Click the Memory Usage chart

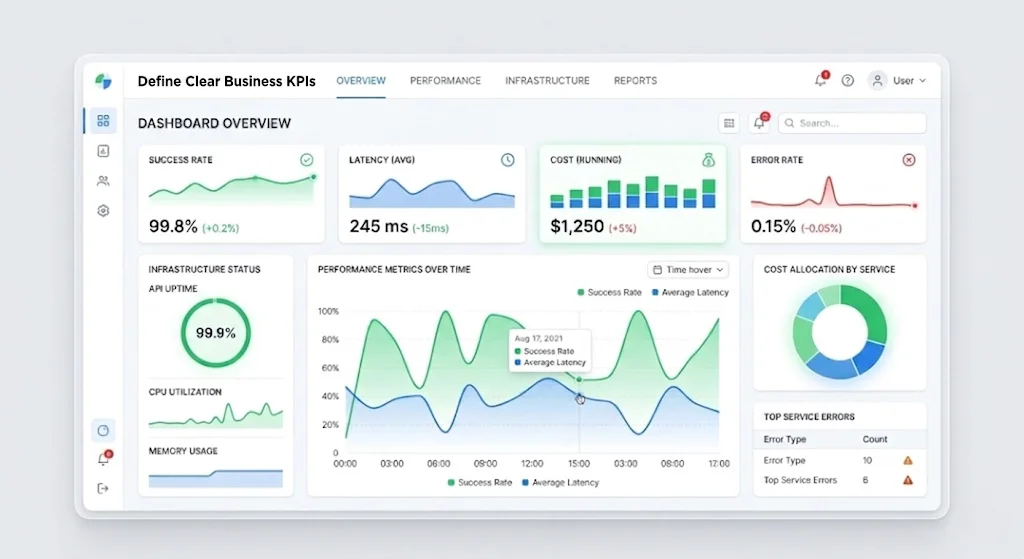click(x=216, y=478)
